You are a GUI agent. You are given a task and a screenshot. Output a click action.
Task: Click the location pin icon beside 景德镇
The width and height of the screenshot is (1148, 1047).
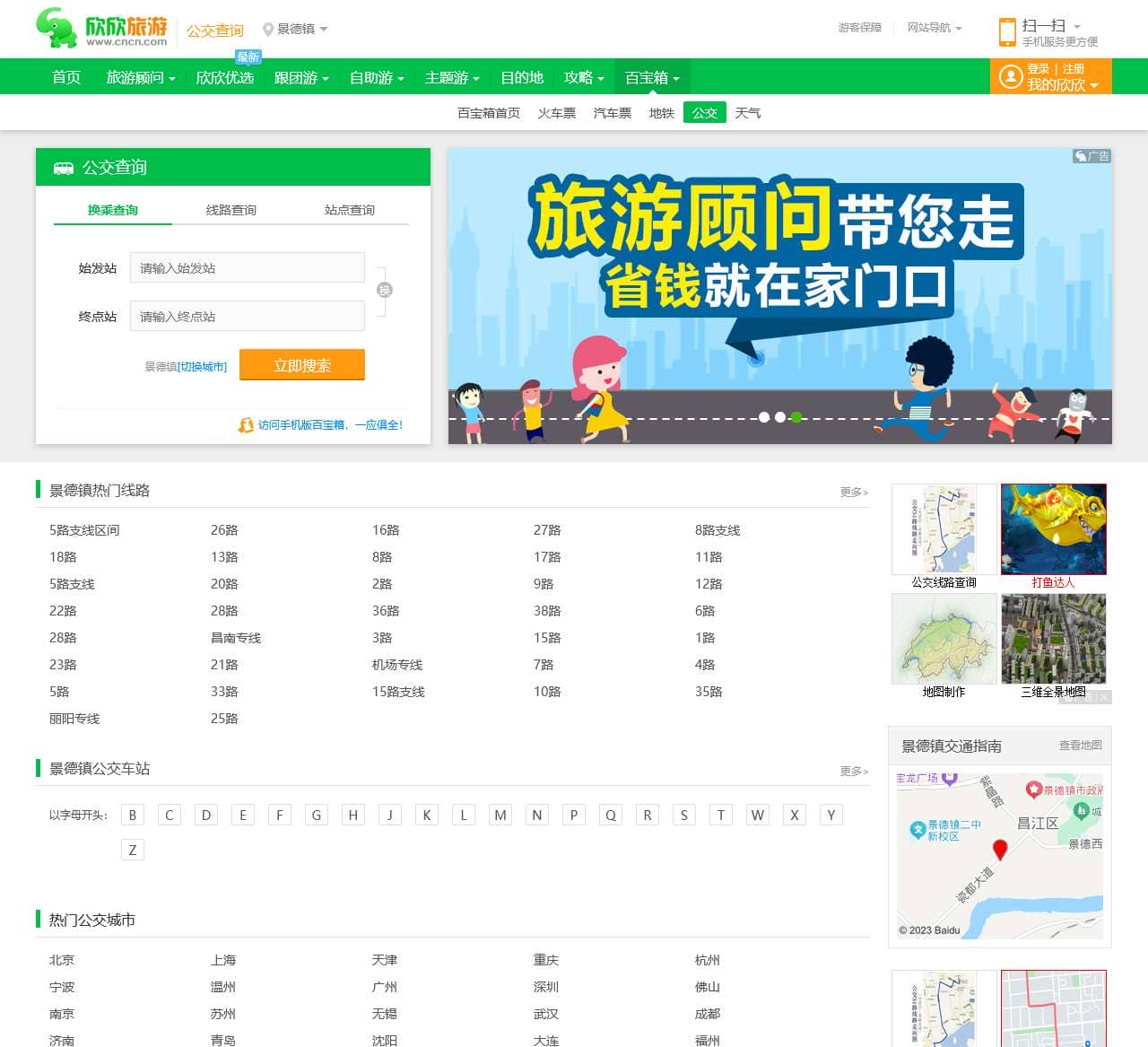pos(267,30)
